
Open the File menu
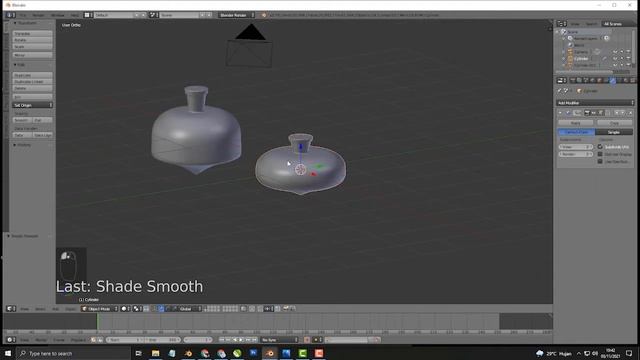(x=22, y=15)
